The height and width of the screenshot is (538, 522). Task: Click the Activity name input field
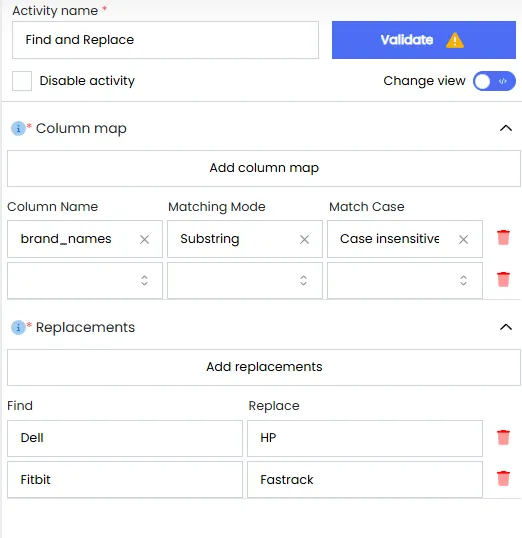(165, 40)
